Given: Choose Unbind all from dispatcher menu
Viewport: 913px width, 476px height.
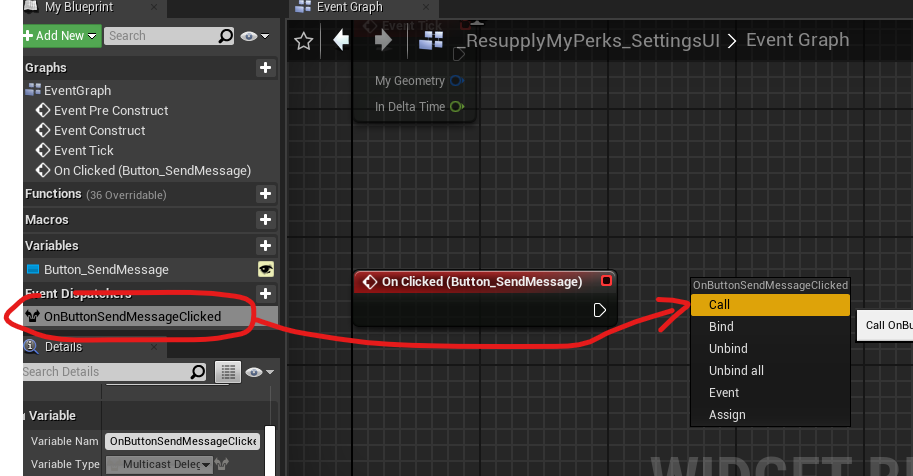Looking at the screenshot, I should [770, 371].
